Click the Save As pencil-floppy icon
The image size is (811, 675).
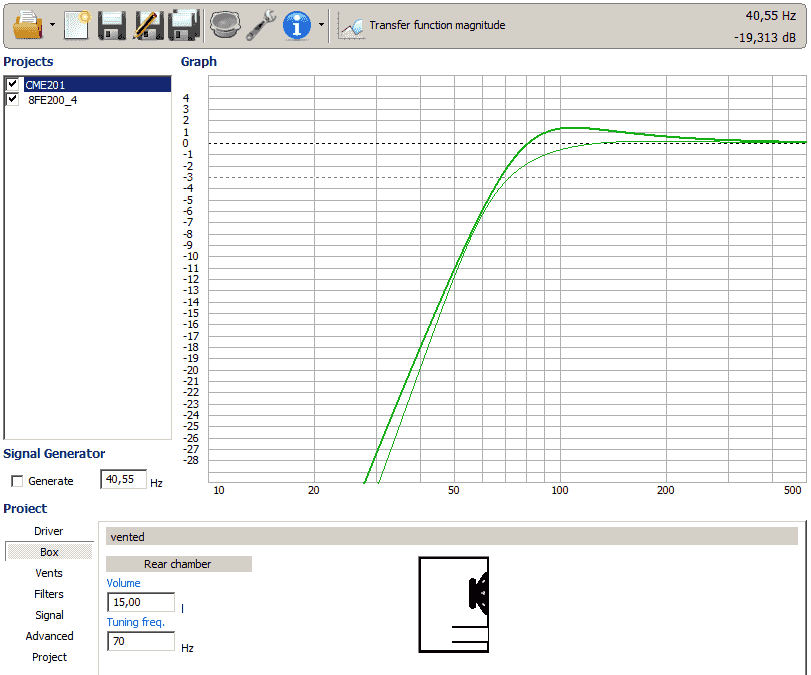point(147,25)
